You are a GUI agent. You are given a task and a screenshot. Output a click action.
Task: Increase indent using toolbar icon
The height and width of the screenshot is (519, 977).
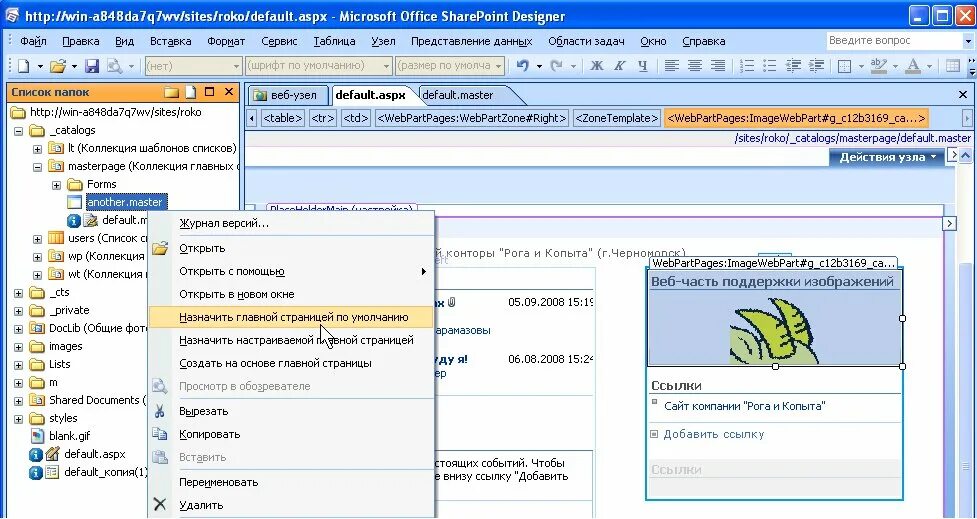pyautogui.click(x=816, y=65)
